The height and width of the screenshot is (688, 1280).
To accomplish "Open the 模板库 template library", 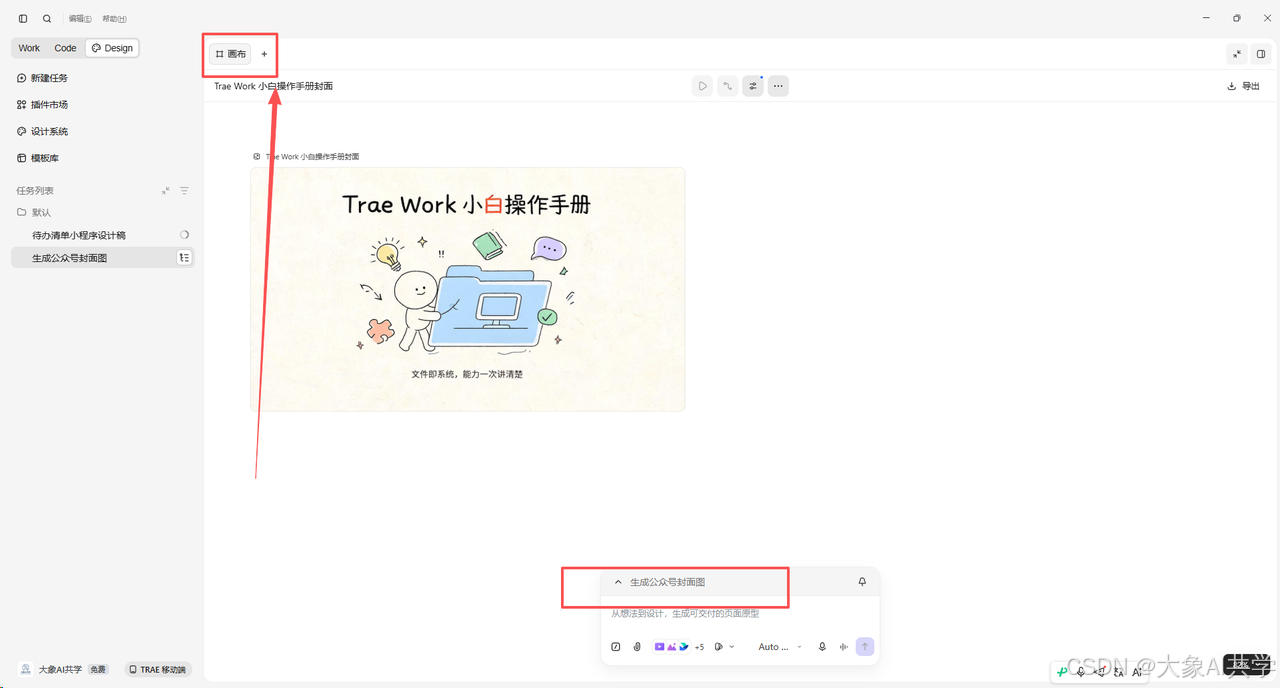I will click(38, 158).
